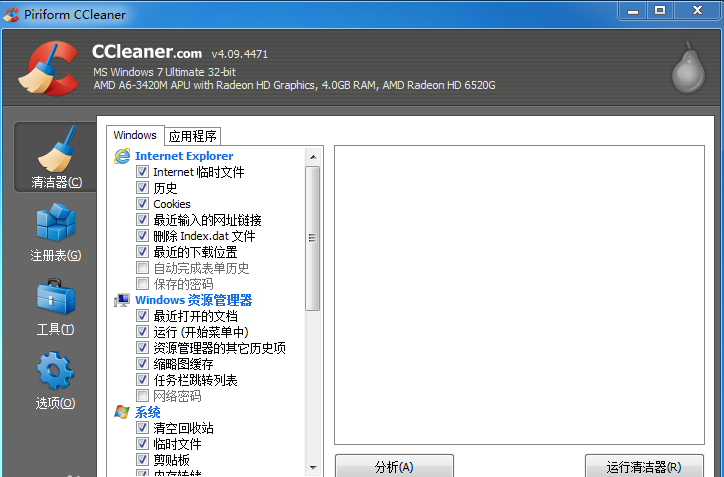Click the Piriform pear icon

pyautogui.click(x=688, y=67)
